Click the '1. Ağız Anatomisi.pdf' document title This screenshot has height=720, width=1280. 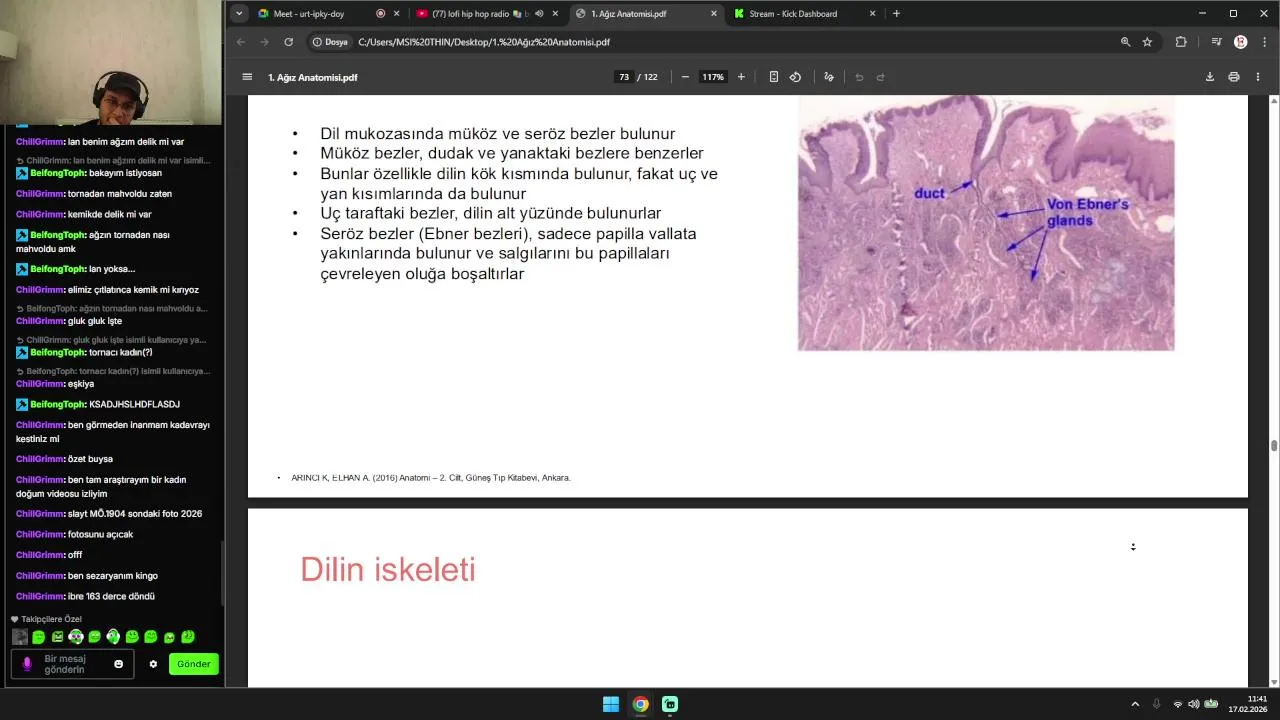[312, 77]
